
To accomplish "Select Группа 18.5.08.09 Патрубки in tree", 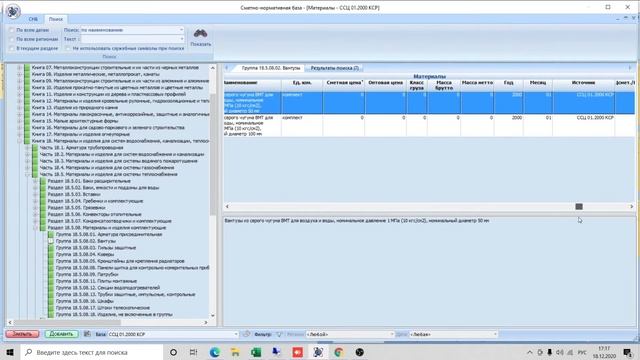I will pos(87,274).
